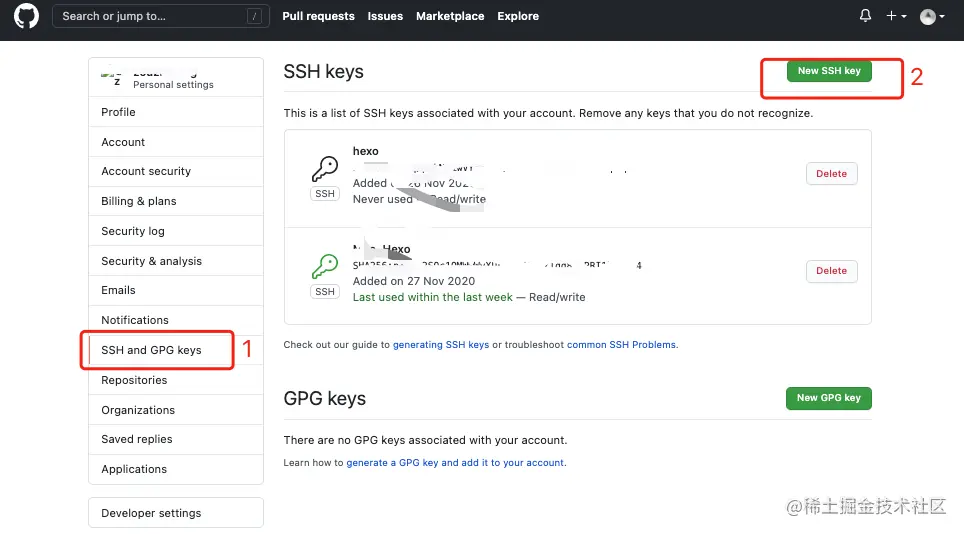Open Notifications settings in the sidebar
Image resolution: width=964 pixels, height=534 pixels.
point(176,320)
